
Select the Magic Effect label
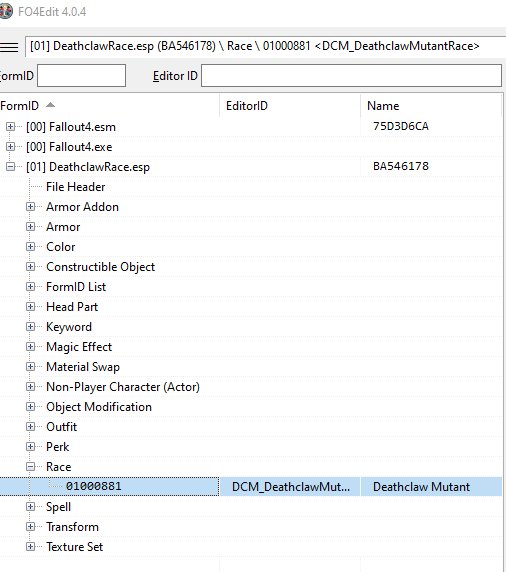[x=79, y=347]
